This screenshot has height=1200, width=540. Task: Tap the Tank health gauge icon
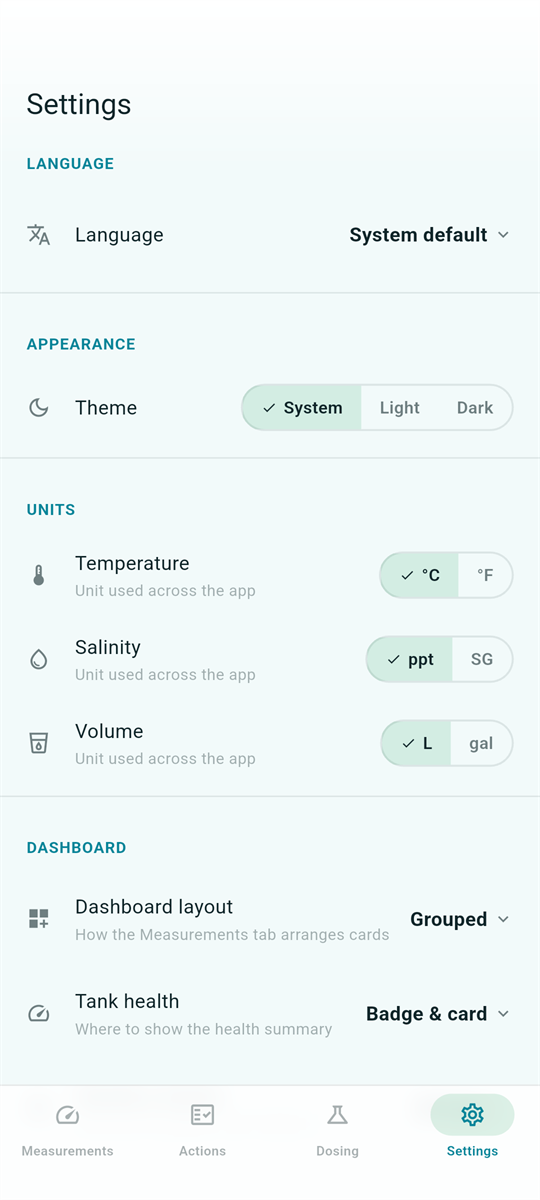coord(39,1014)
